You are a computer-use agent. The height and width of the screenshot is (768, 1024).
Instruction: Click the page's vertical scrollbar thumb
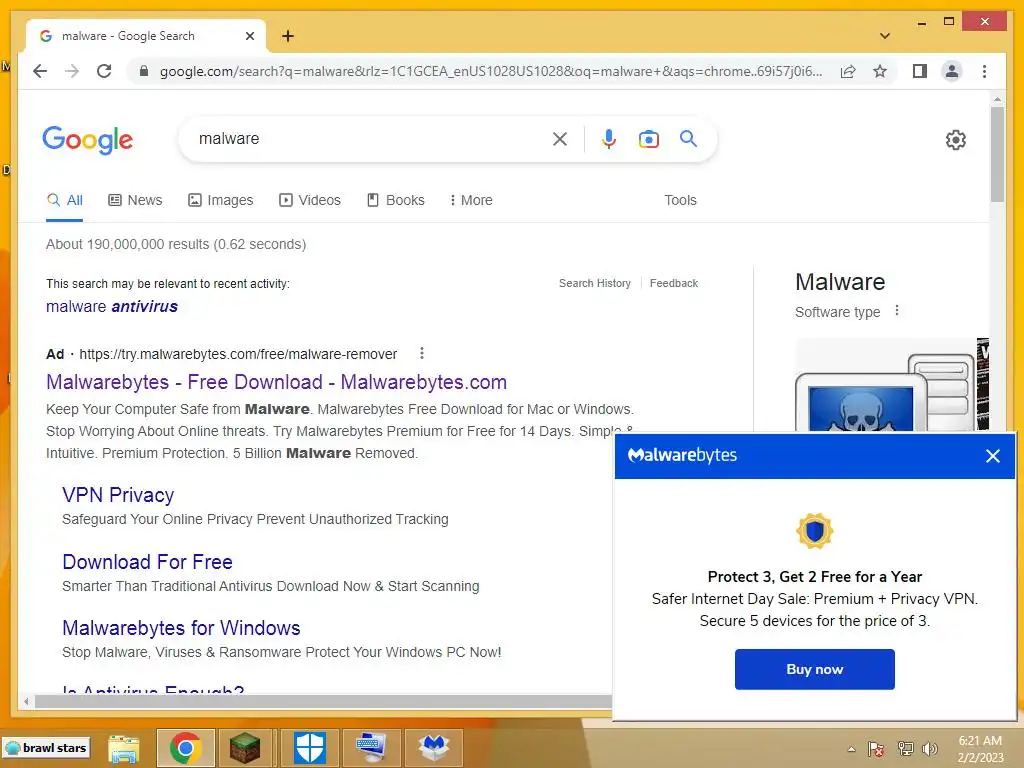(x=997, y=154)
